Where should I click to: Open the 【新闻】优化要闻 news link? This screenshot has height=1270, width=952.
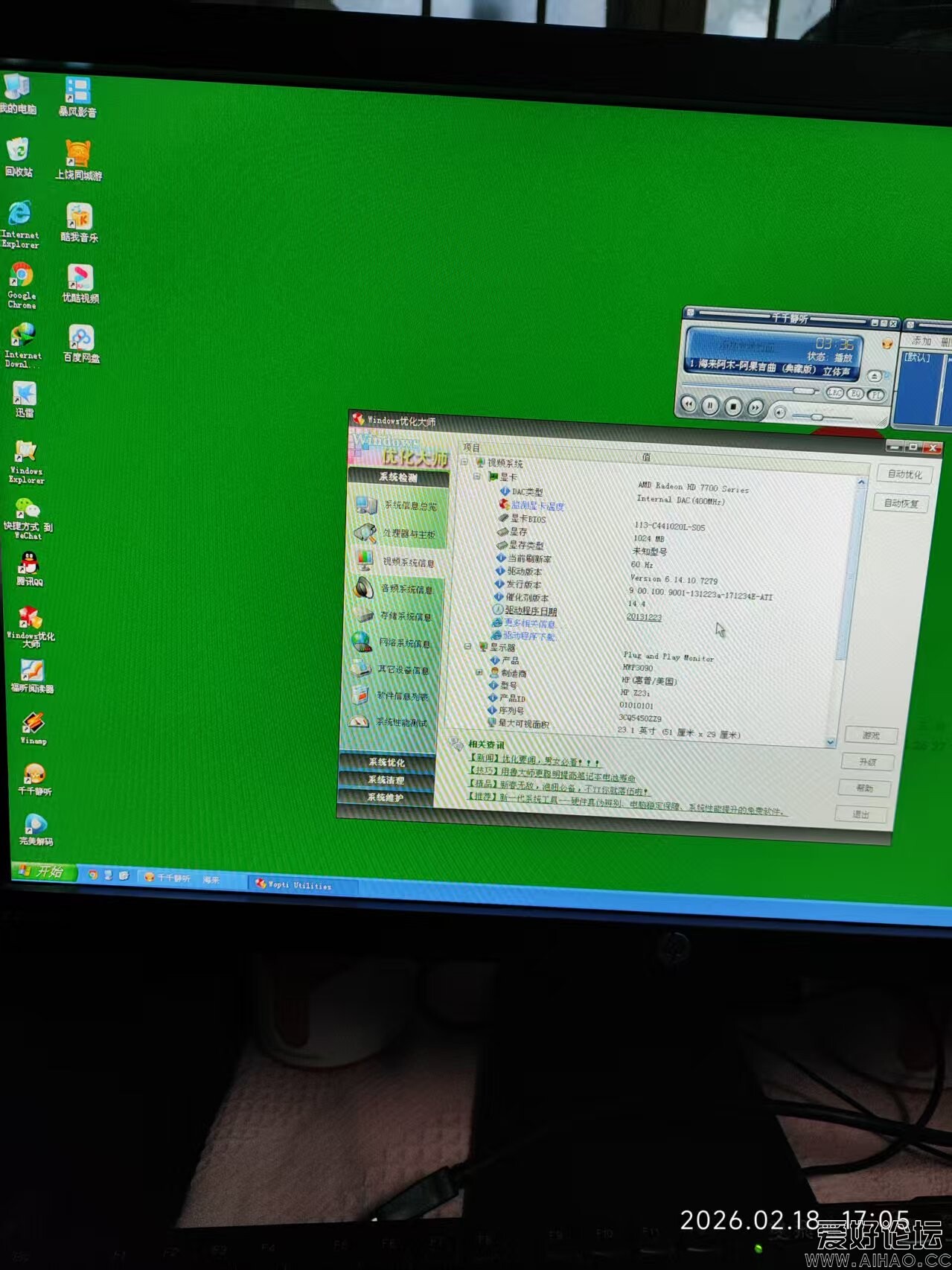pyautogui.click(x=534, y=759)
